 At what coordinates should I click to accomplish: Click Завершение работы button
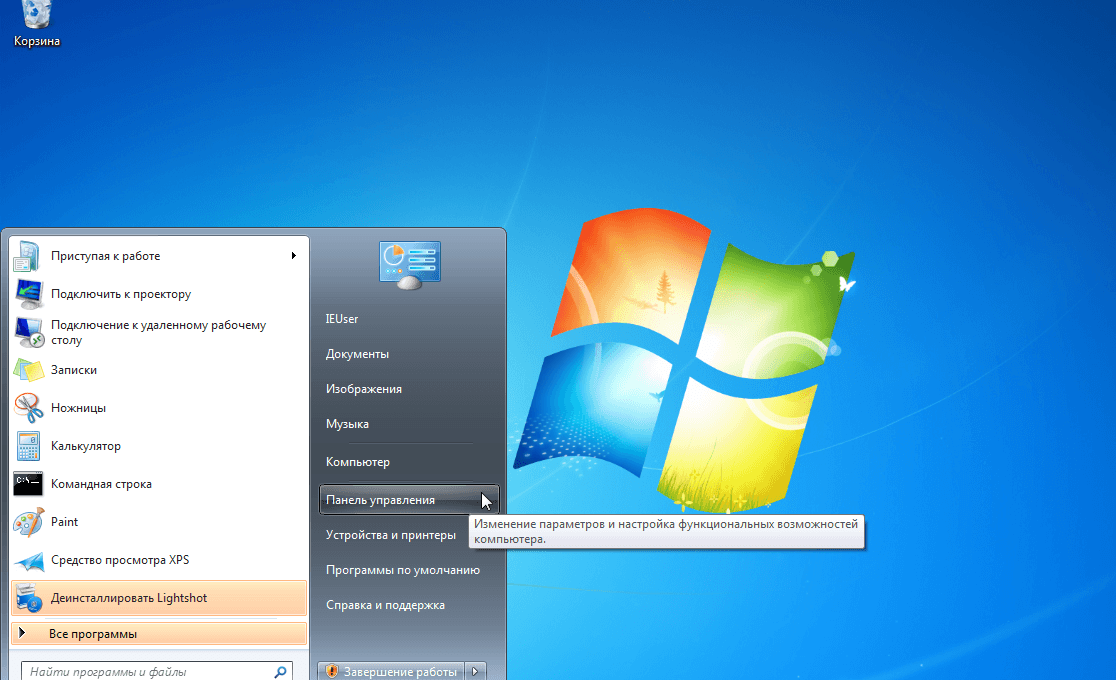click(x=391, y=671)
